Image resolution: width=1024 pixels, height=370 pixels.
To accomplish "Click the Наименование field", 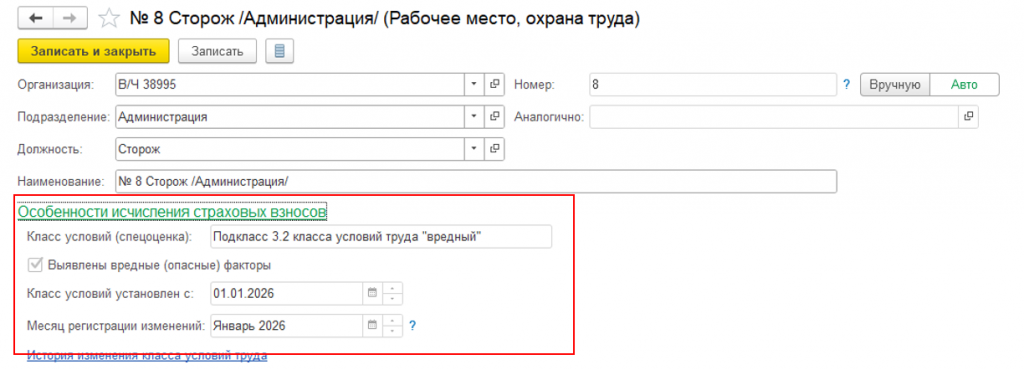I will (x=475, y=181).
